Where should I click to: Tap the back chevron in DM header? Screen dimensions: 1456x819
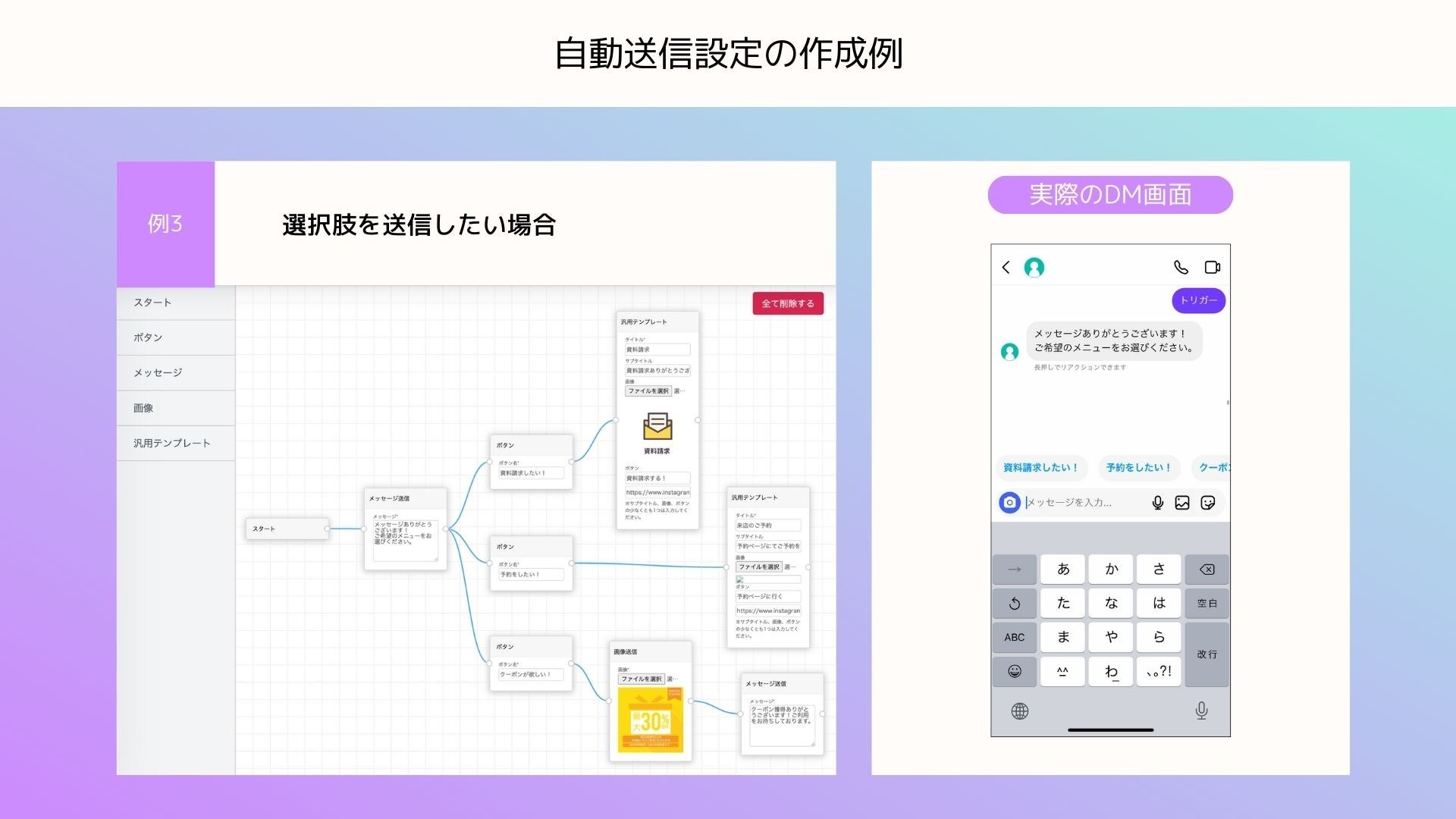(x=1006, y=267)
